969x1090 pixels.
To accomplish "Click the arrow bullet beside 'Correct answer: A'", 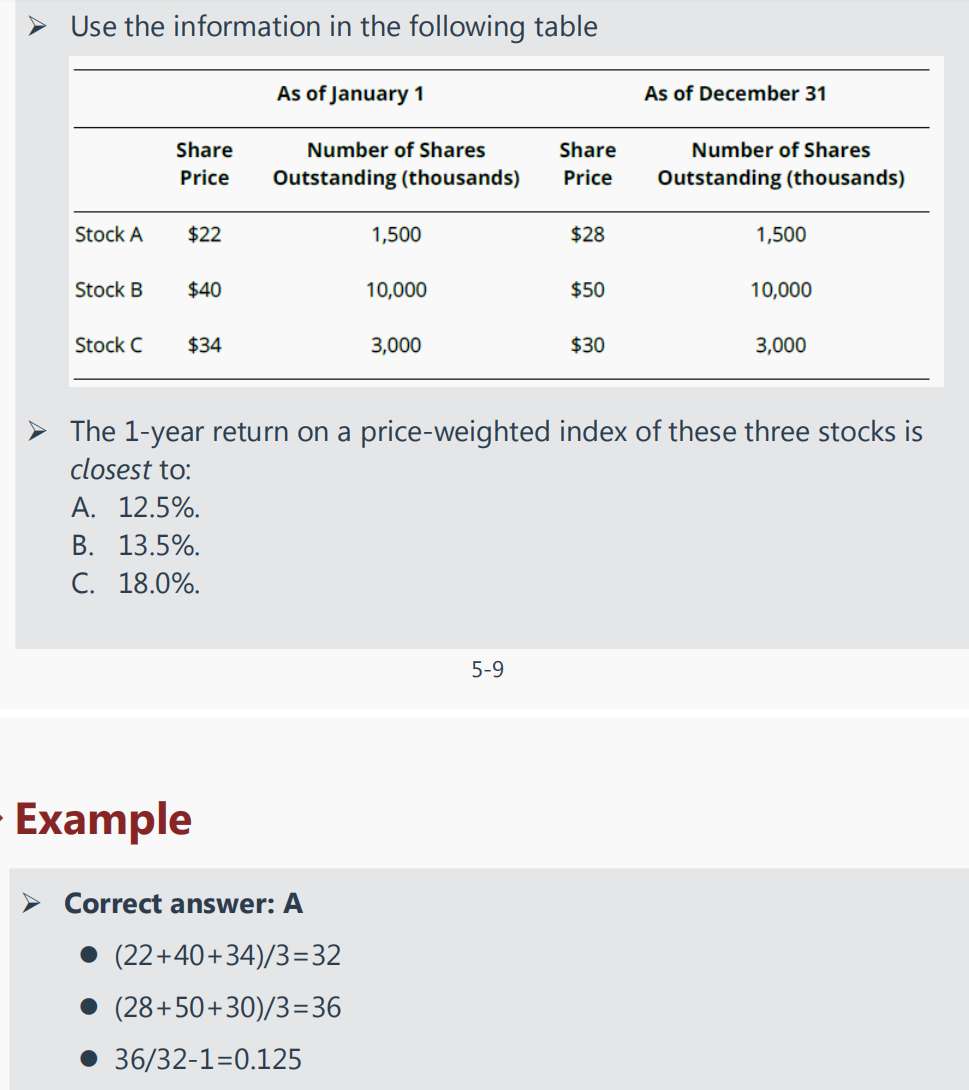I will click(x=35, y=904).
